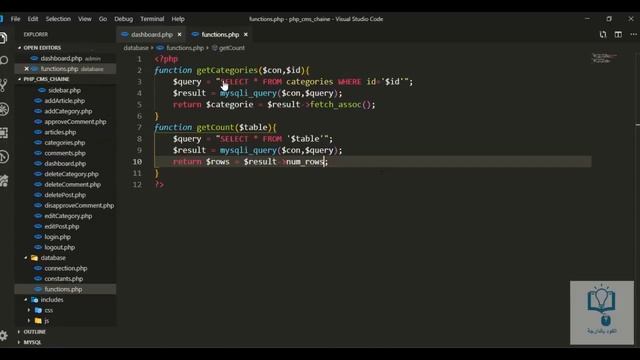Click the database breadcrumb segment

tap(136, 48)
